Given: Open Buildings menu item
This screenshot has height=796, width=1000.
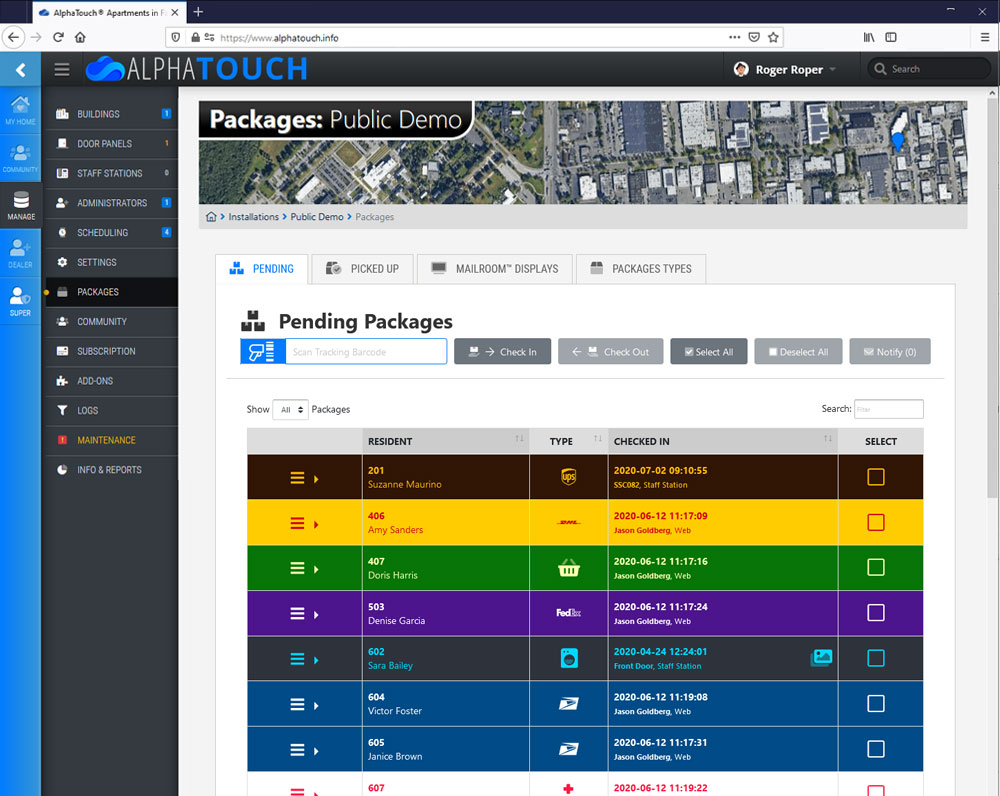Looking at the screenshot, I should pyautogui.click(x=112, y=114).
